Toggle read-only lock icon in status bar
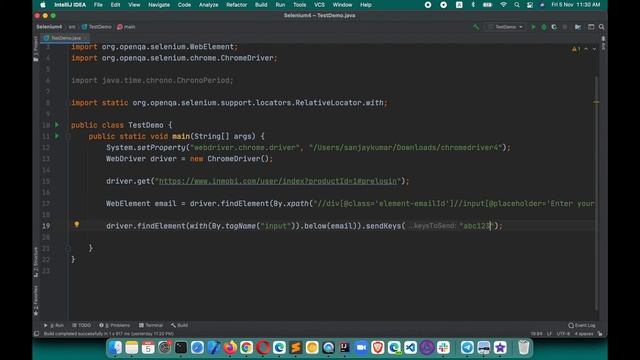 [600, 334]
